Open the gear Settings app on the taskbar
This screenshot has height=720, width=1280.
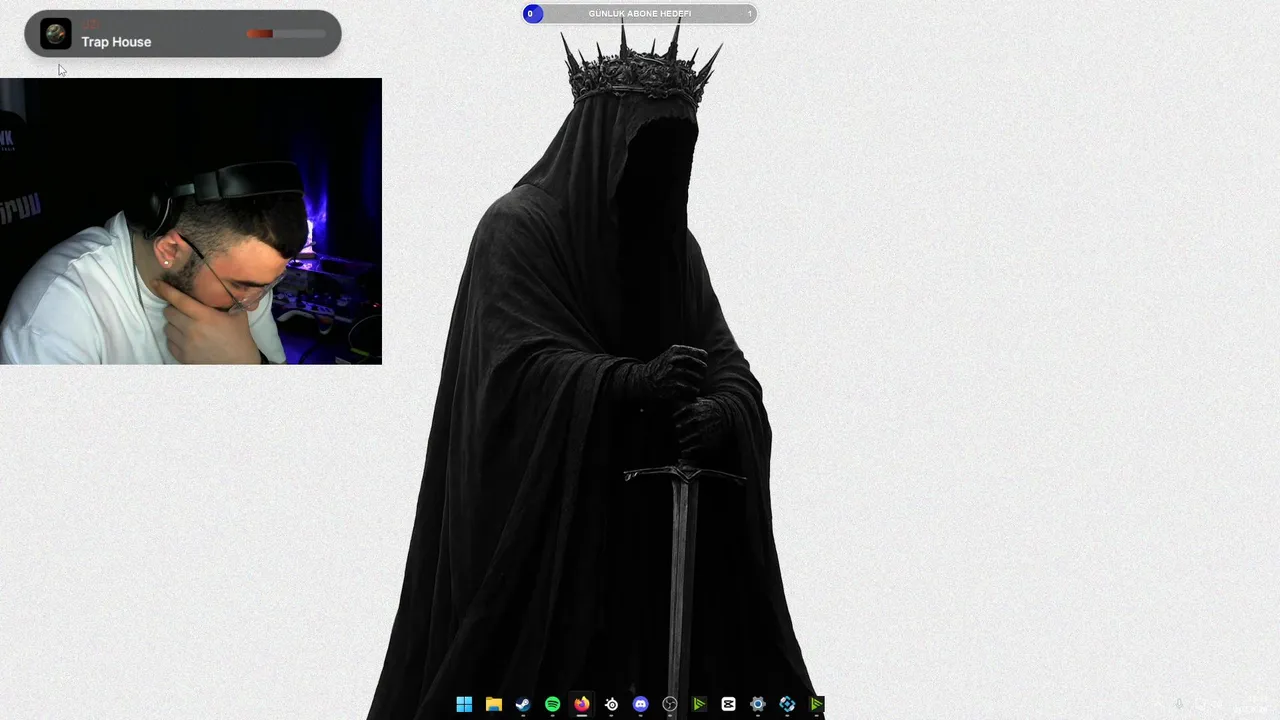tap(758, 704)
